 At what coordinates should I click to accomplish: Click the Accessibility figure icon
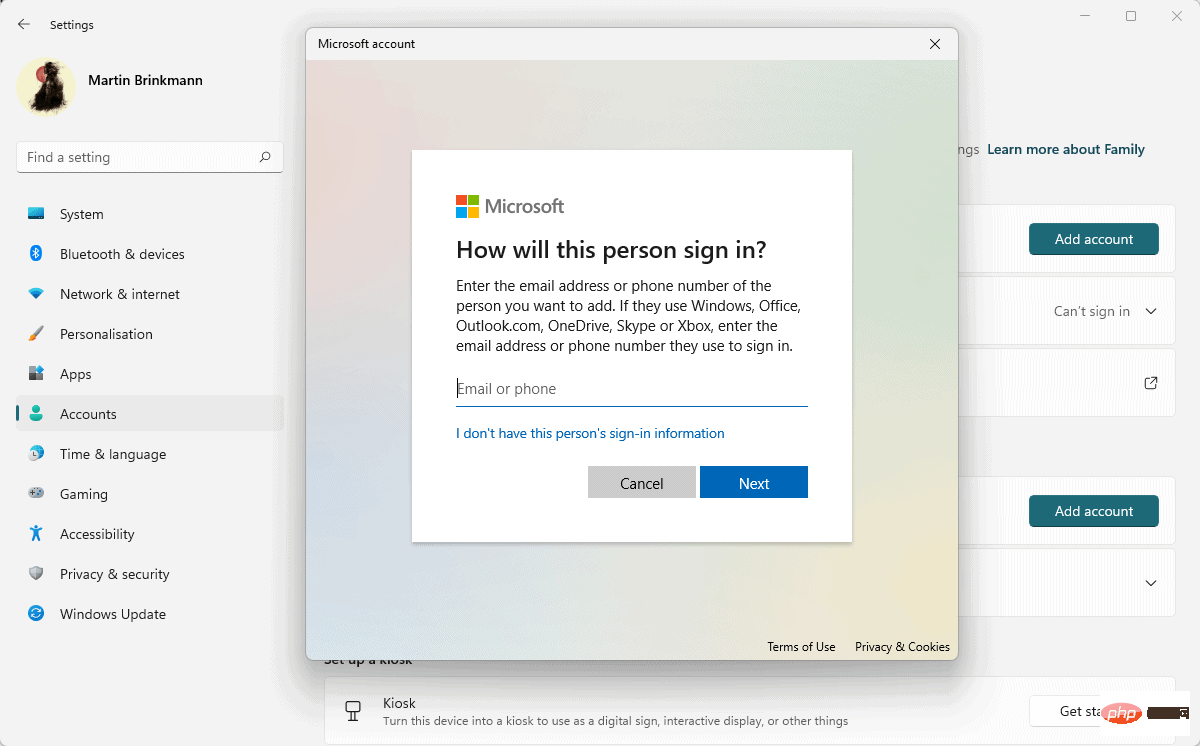(36, 534)
